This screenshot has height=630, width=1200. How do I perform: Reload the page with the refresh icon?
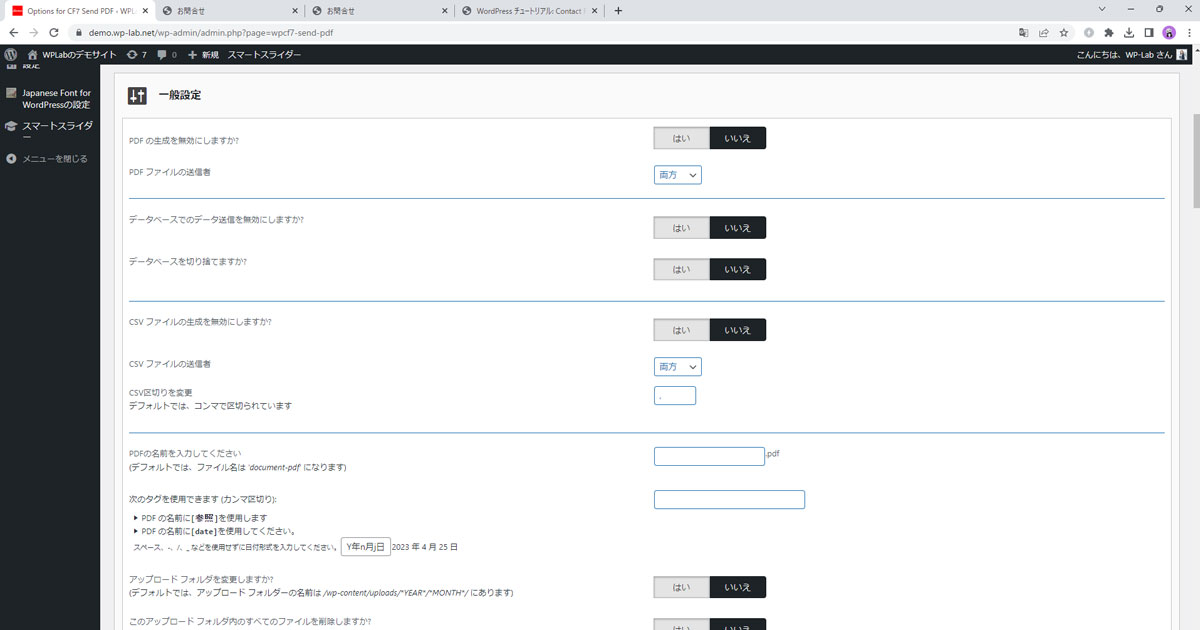[54, 32]
